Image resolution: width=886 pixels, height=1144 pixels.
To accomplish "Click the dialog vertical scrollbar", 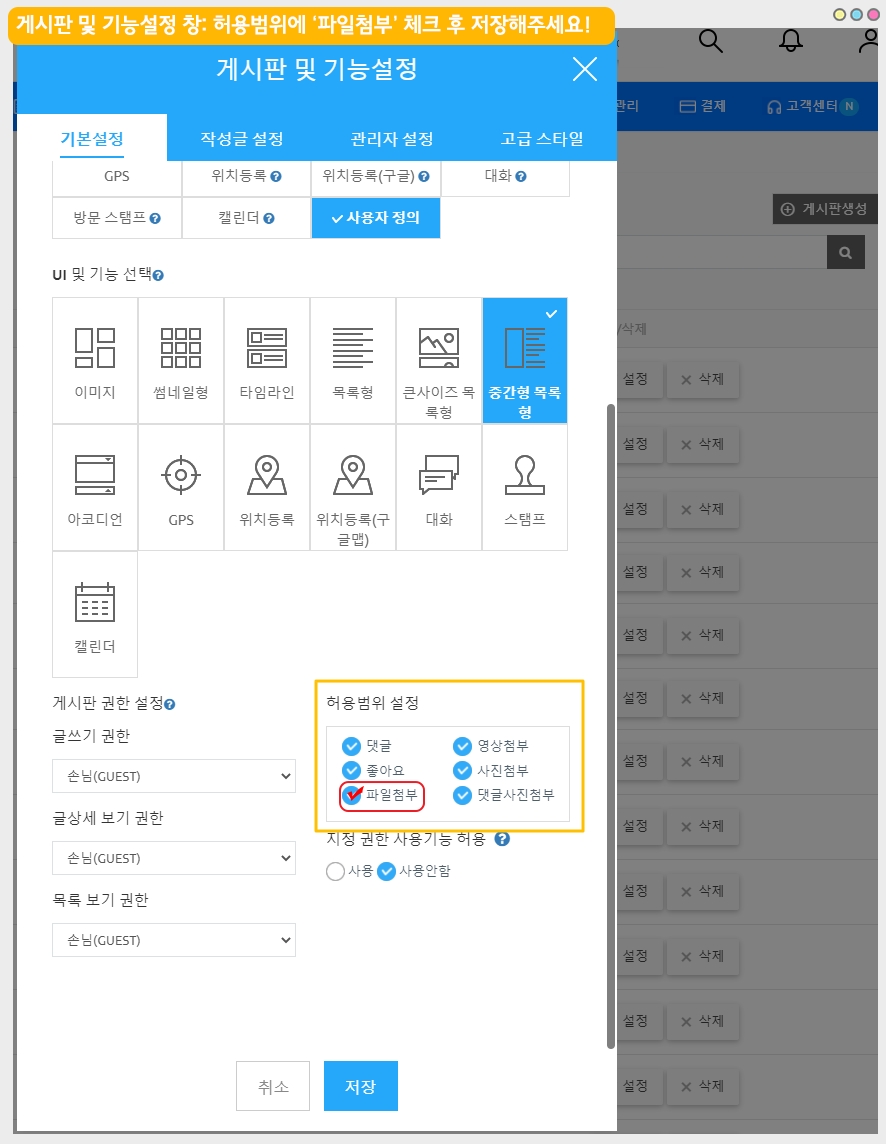I will click(x=611, y=726).
